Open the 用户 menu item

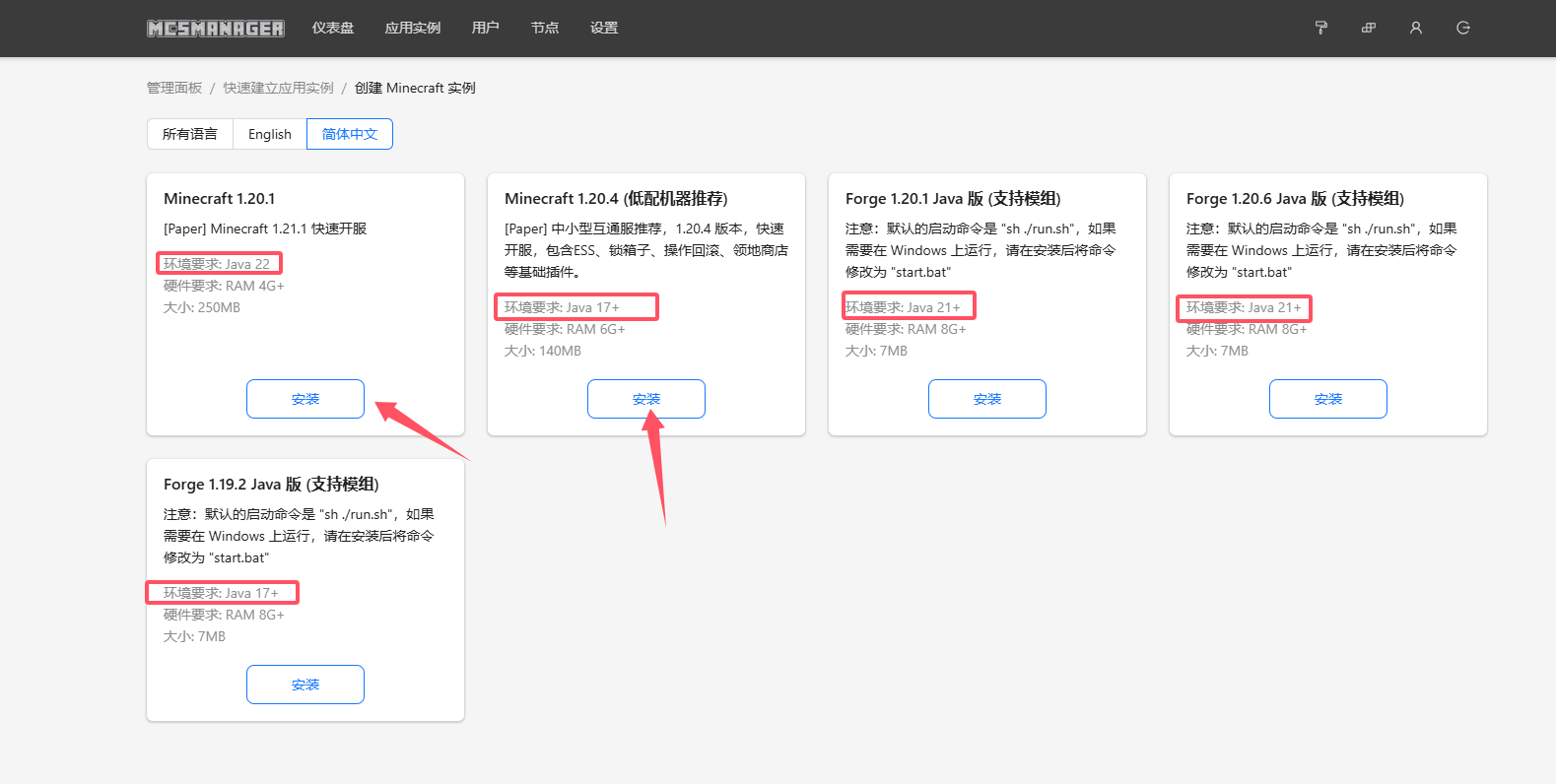point(486,28)
